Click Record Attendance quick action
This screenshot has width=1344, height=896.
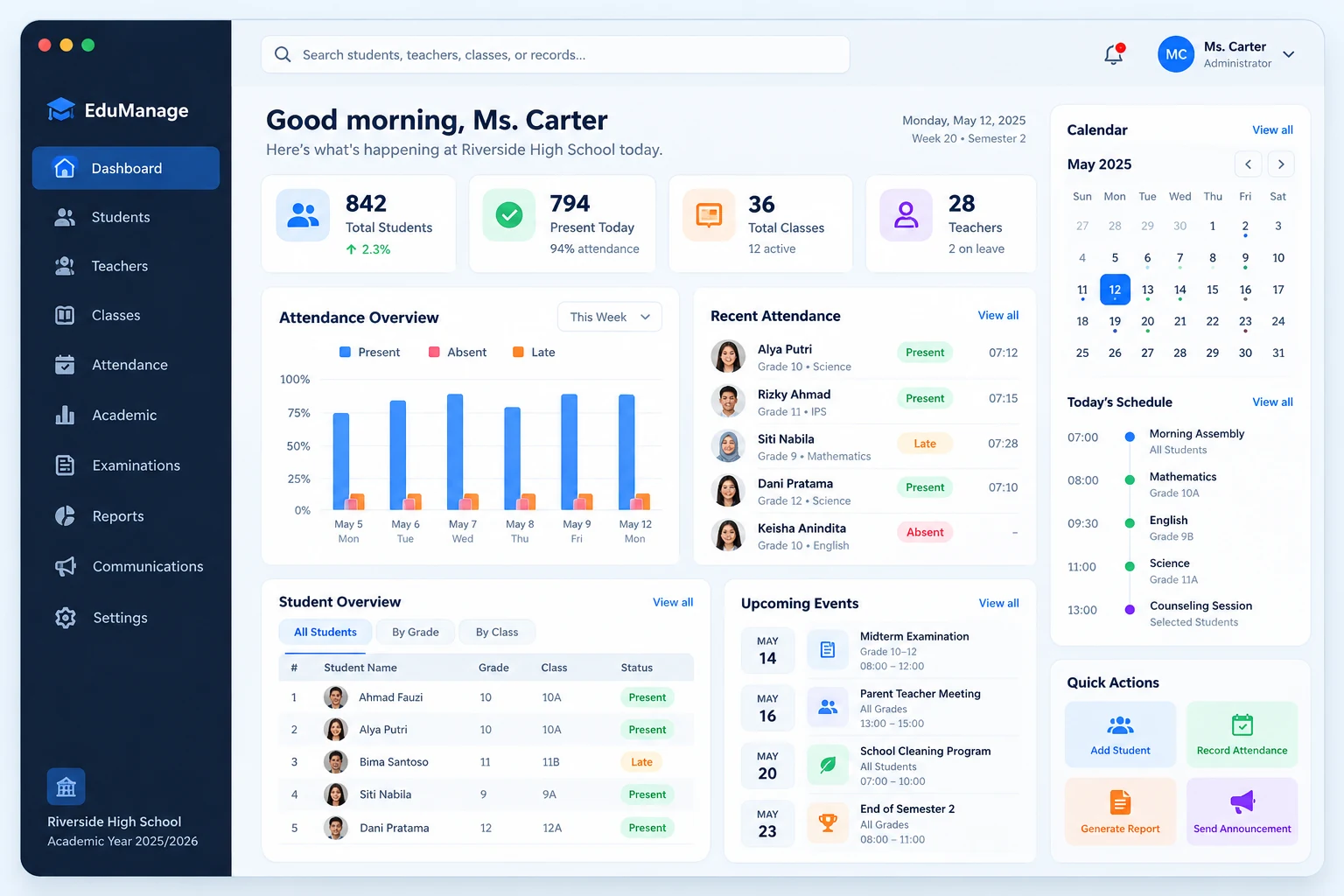(1242, 734)
